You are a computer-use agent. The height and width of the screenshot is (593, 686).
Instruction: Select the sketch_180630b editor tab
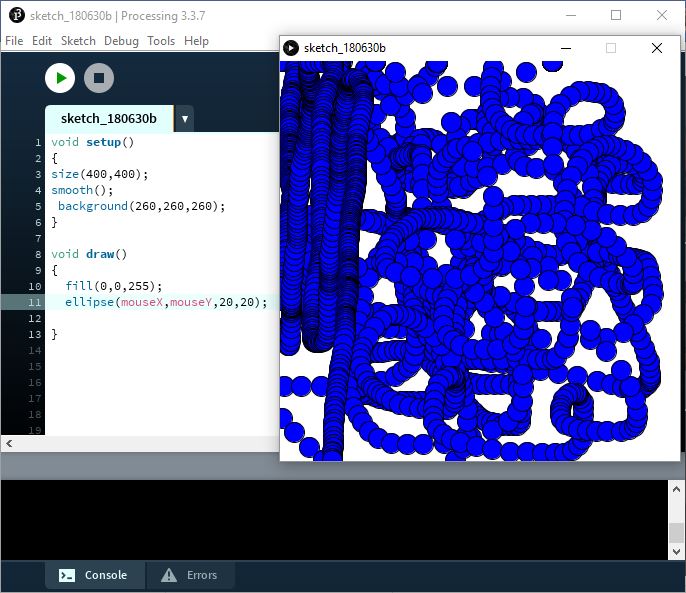pos(109,119)
